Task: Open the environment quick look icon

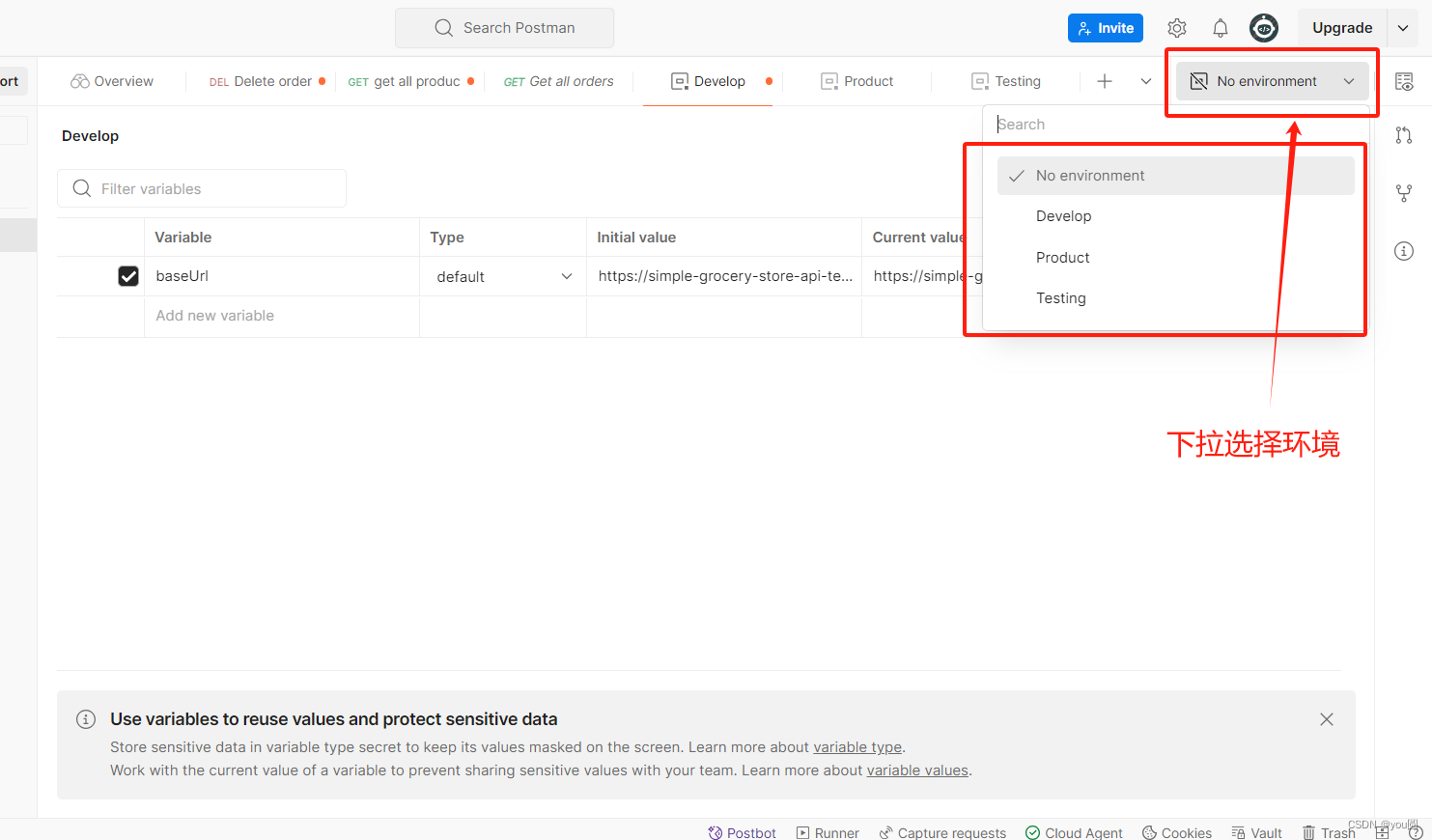Action: tap(1404, 81)
